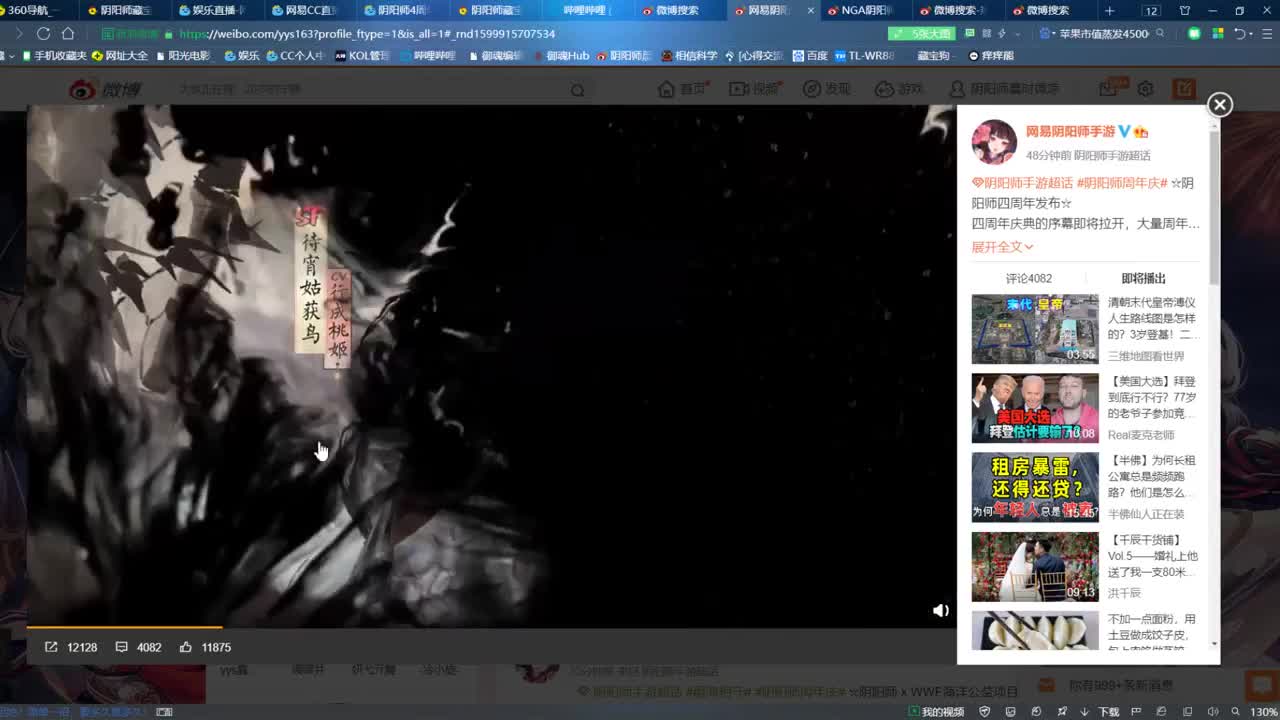
Task: Open the 网址大全 bookmark
Action: coord(119,55)
